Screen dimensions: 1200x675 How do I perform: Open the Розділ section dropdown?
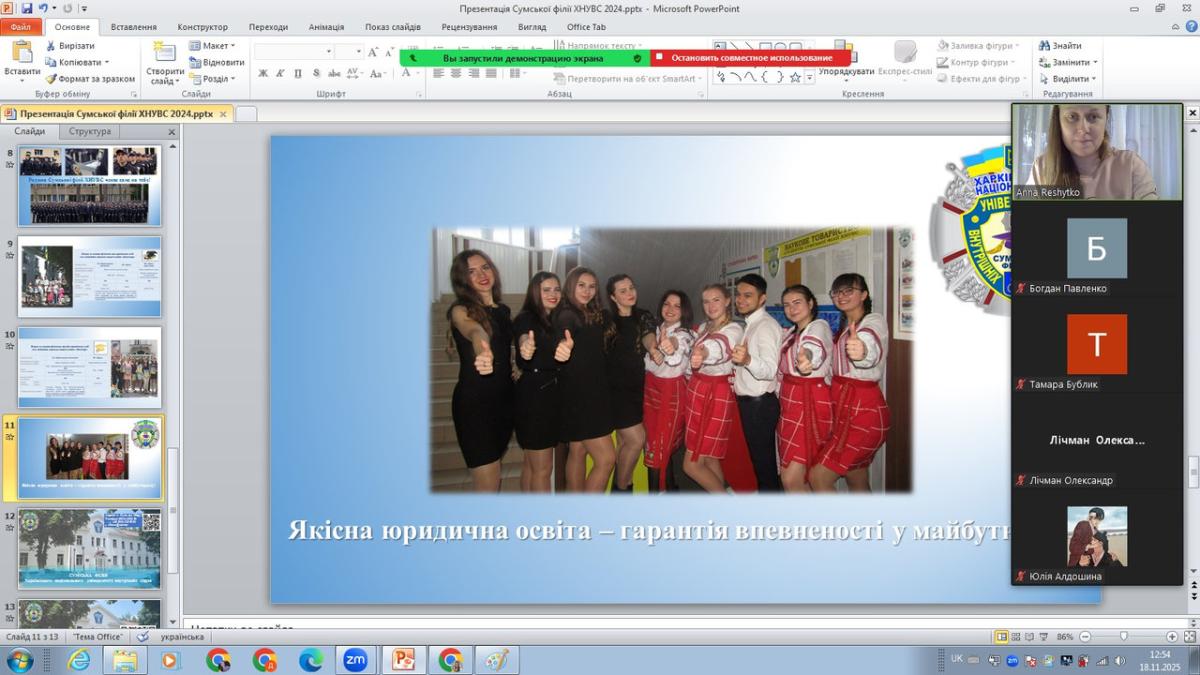218,79
